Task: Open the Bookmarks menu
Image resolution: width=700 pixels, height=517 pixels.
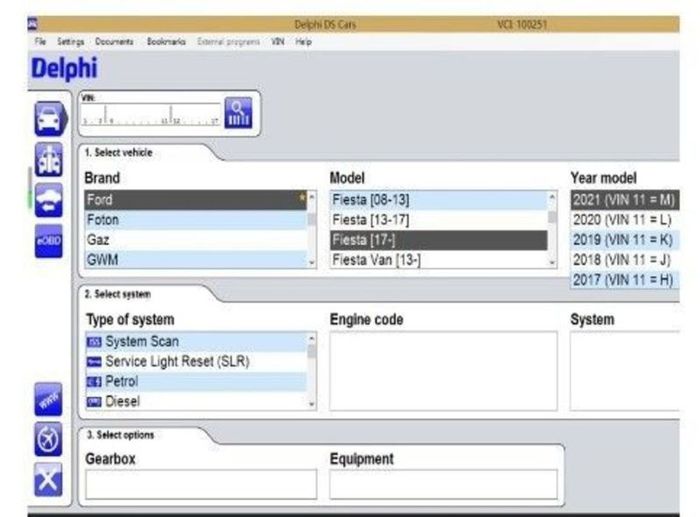Action: tap(166, 42)
